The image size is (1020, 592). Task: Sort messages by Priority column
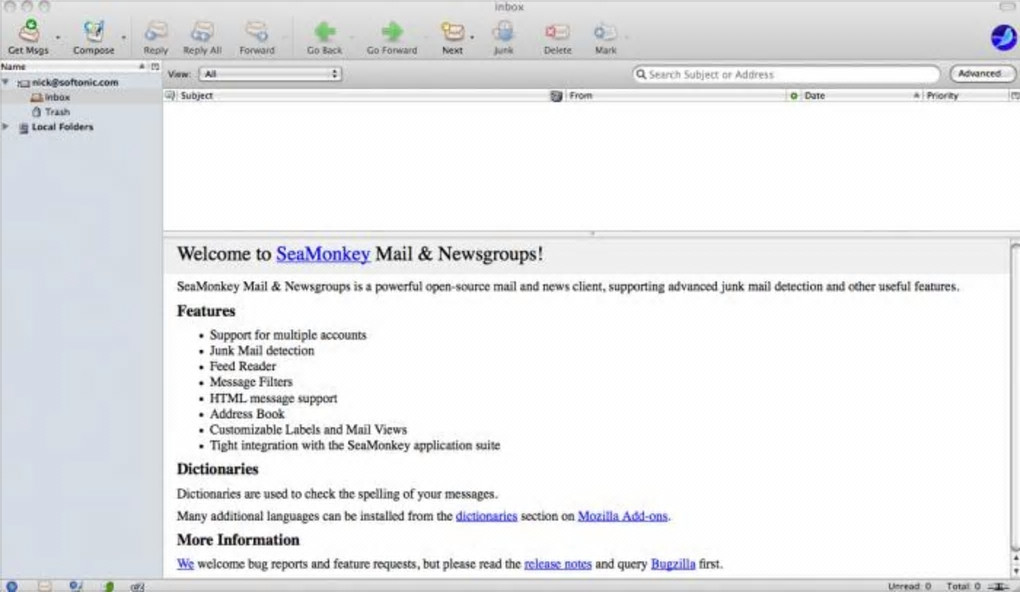(965, 96)
